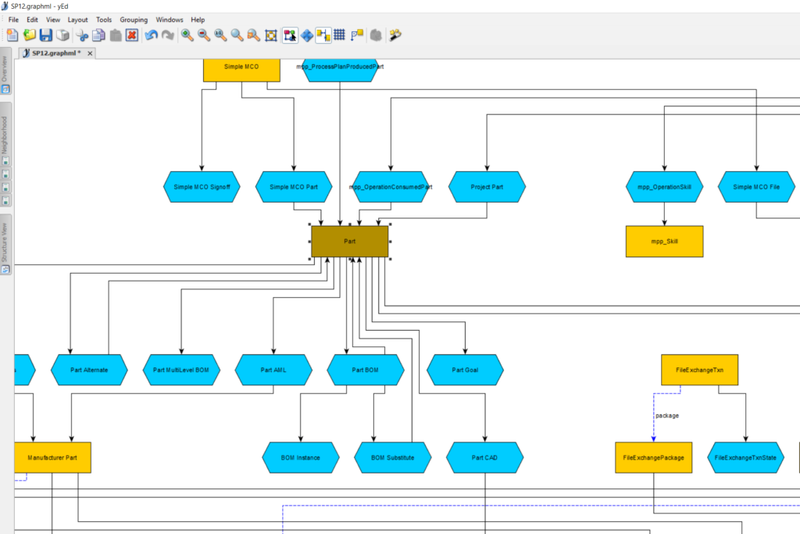Close the SP12.graphml tab
Viewport: 800px width, 534px height.
(x=90, y=52)
